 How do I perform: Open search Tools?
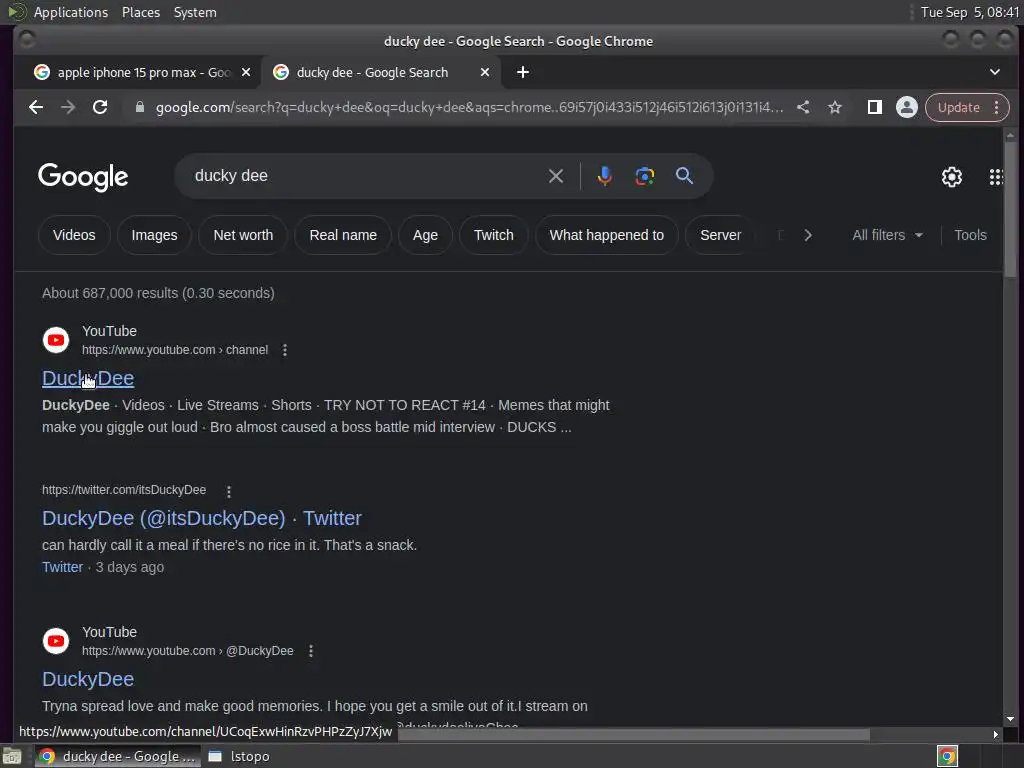click(x=970, y=235)
